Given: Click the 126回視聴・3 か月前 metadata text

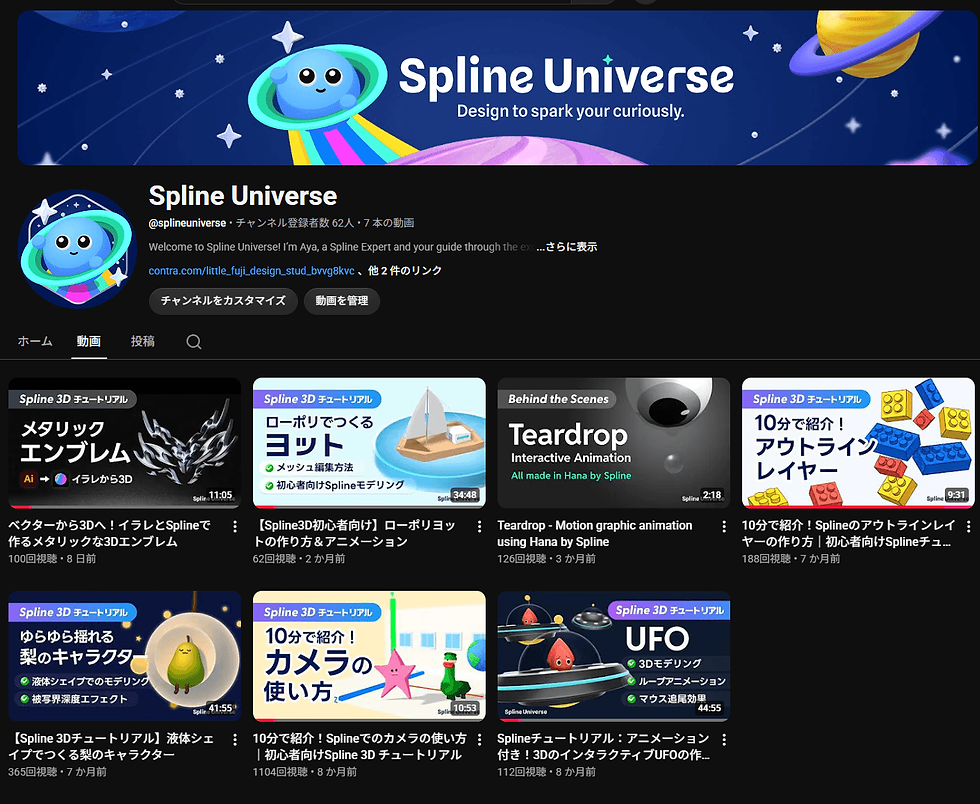Looking at the screenshot, I should click(546, 558).
